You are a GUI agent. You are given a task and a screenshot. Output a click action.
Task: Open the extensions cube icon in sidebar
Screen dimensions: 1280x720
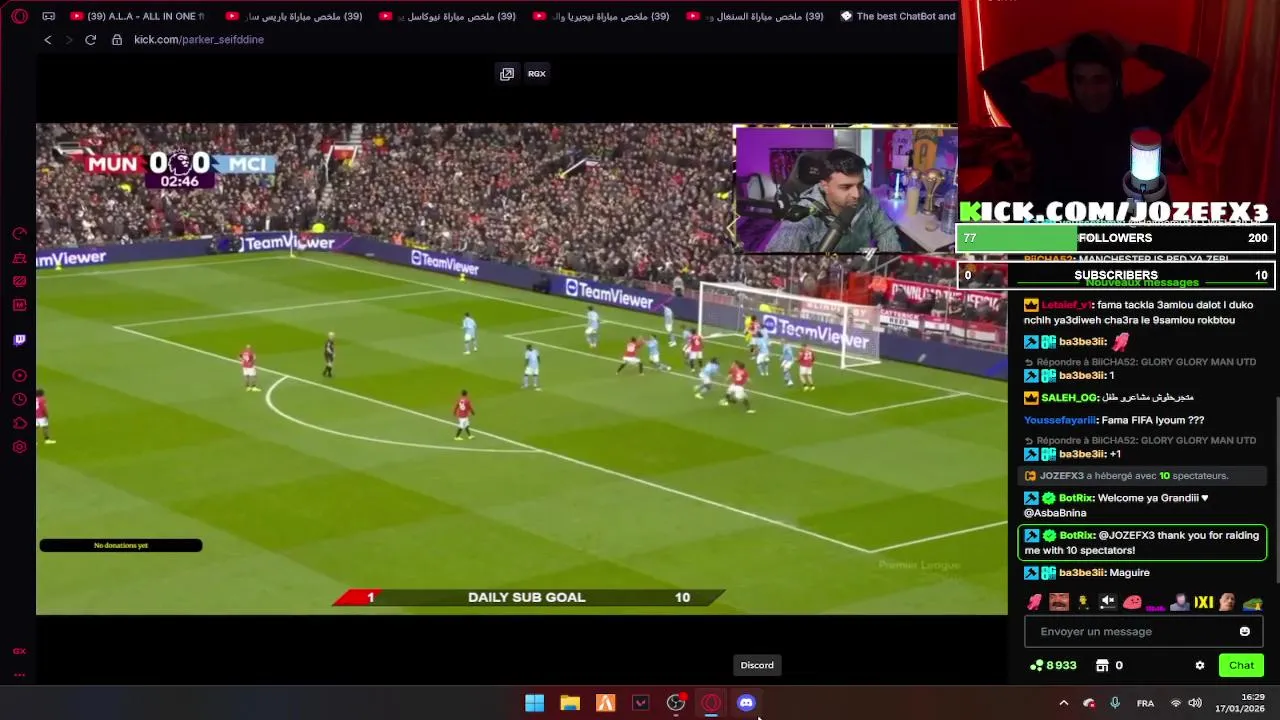click(x=19, y=423)
